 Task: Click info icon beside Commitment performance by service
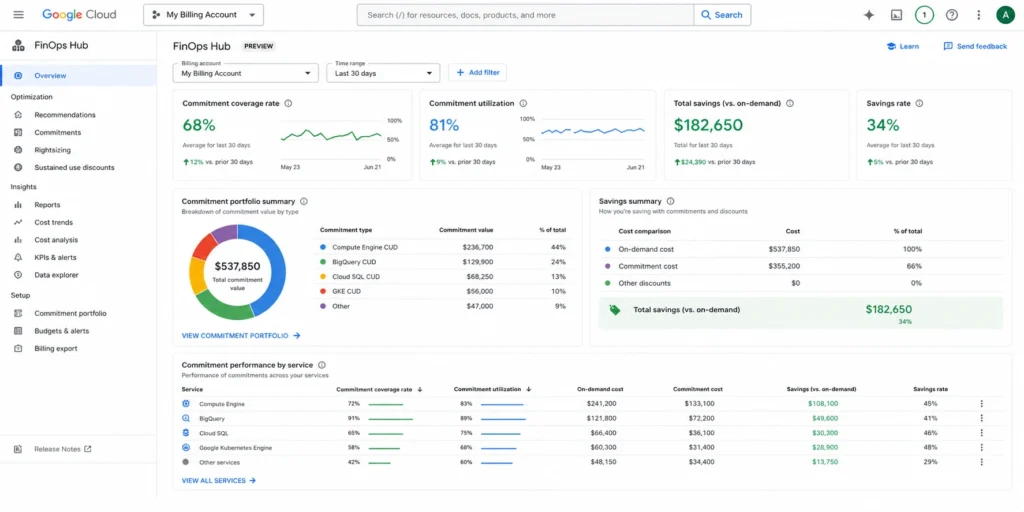tap(321, 365)
